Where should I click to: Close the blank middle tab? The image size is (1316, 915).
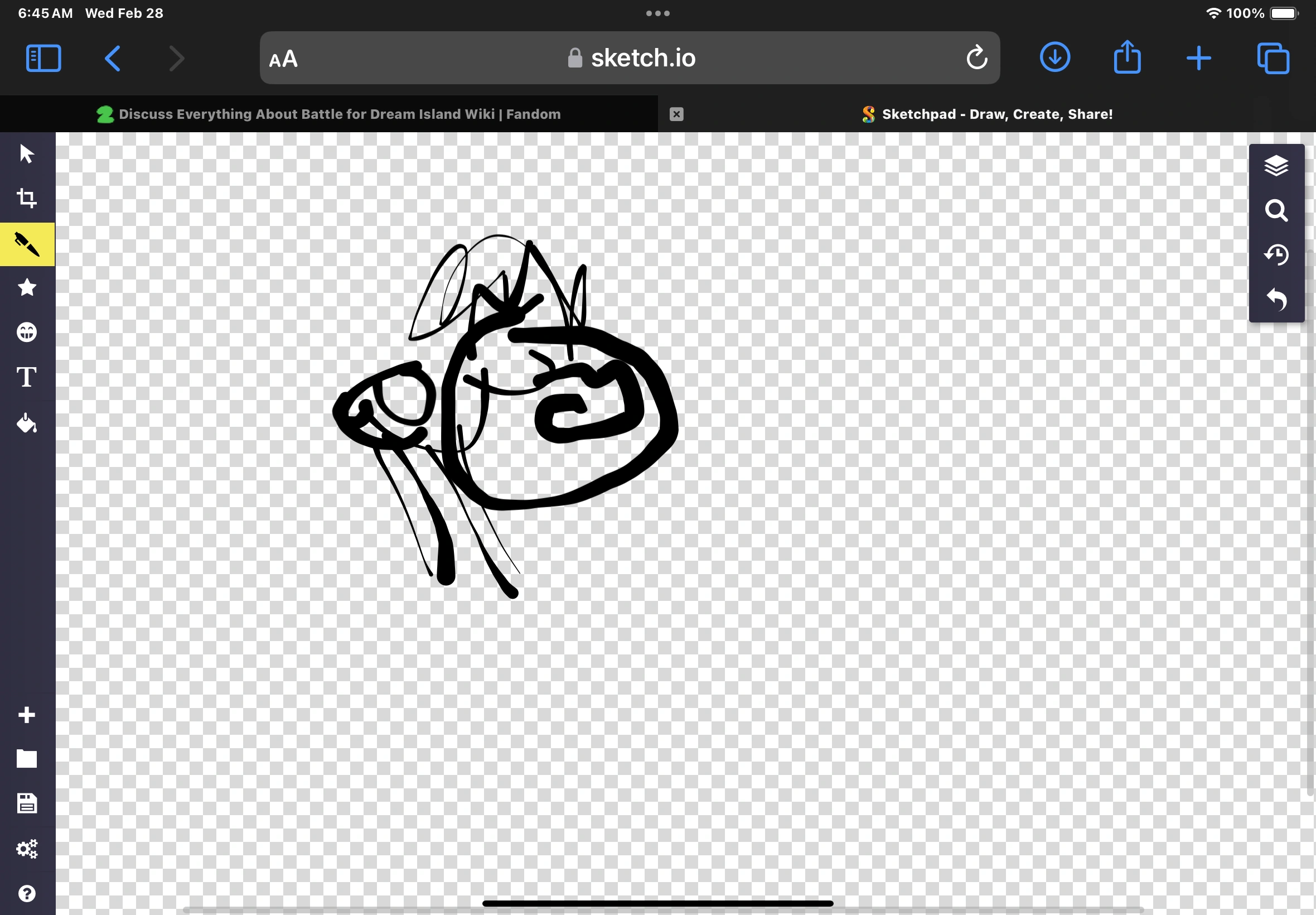[x=676, y=113]
